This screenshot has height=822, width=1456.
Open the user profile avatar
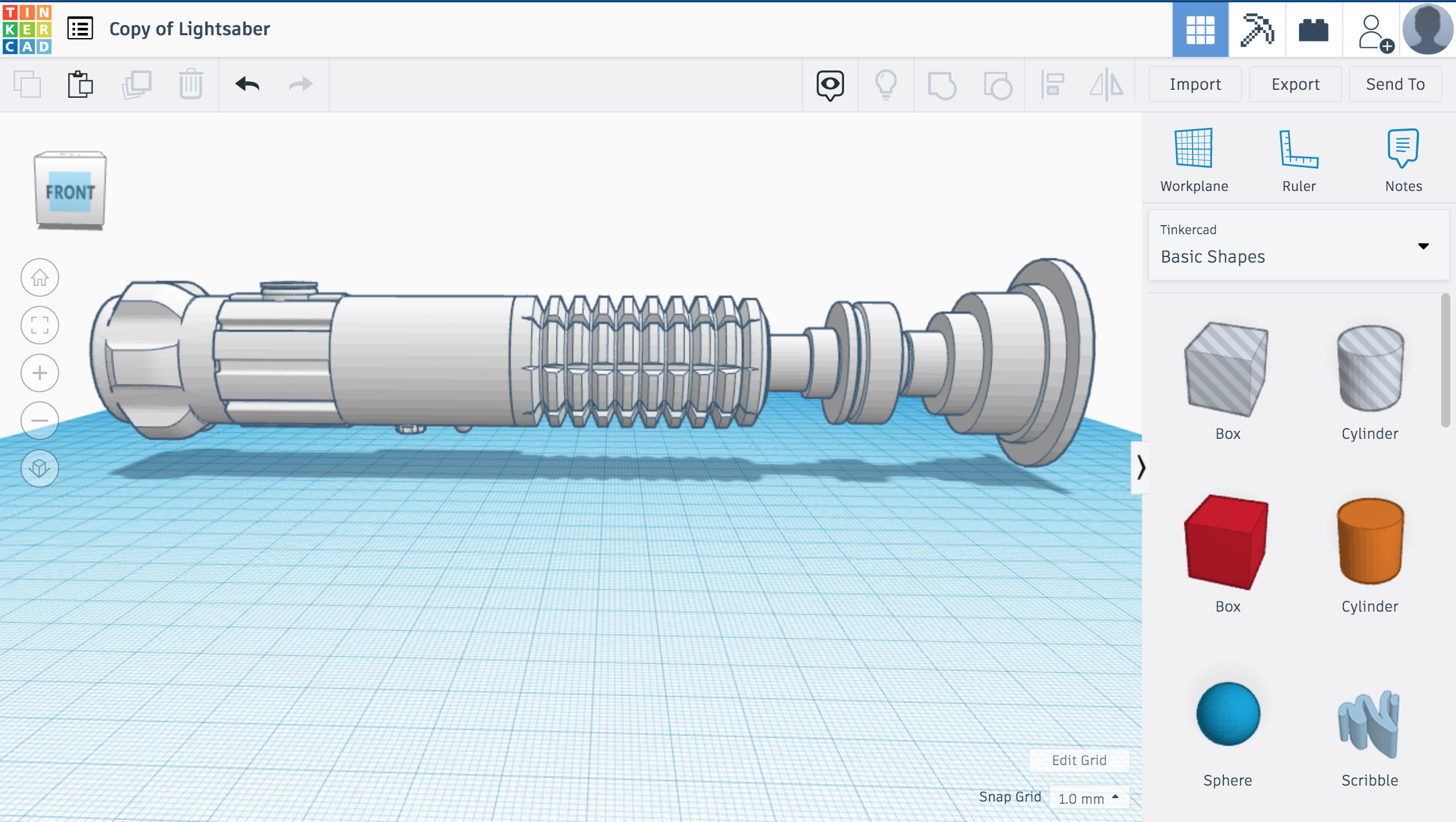[x=1428, y=30]
